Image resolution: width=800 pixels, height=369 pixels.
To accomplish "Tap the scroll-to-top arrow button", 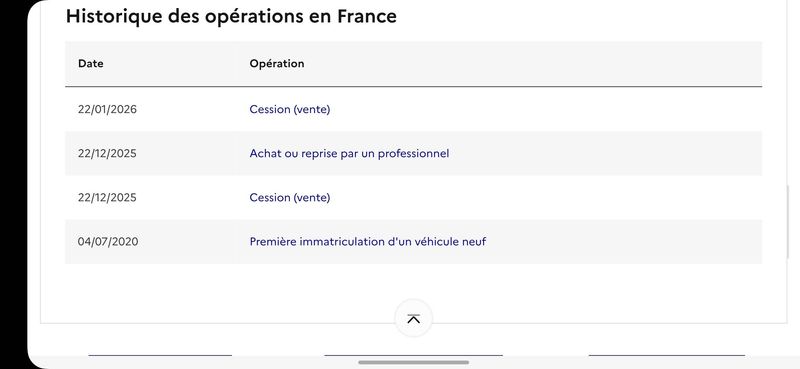I will (413, 318).
